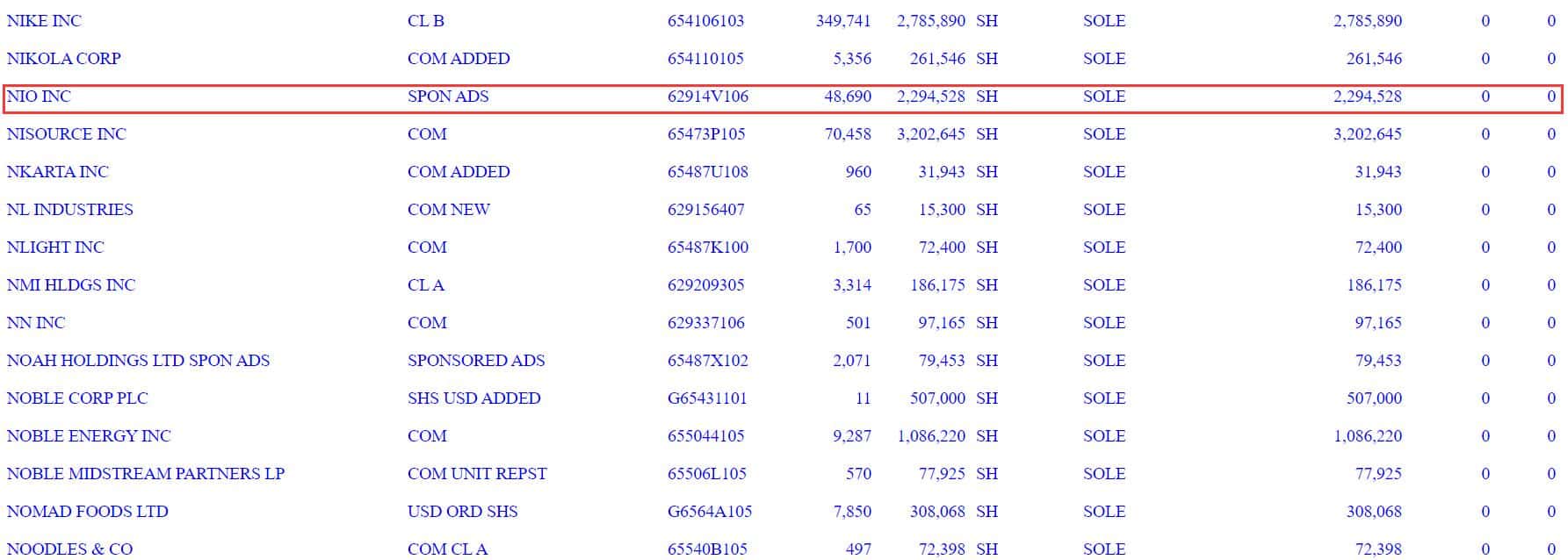Viewport: 1568px width, 560px height.
Task: Select the NIKOLA CORP issuer name
Action: coord(63,59)
